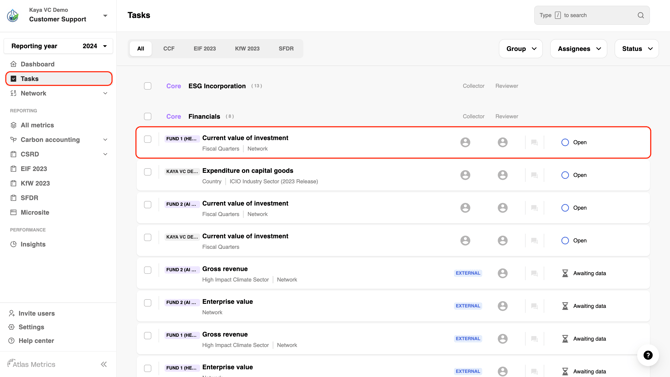Switch to the EIF 2023 tab
Image resolution: width=670 pixels, height=377 pixels.
205,49
